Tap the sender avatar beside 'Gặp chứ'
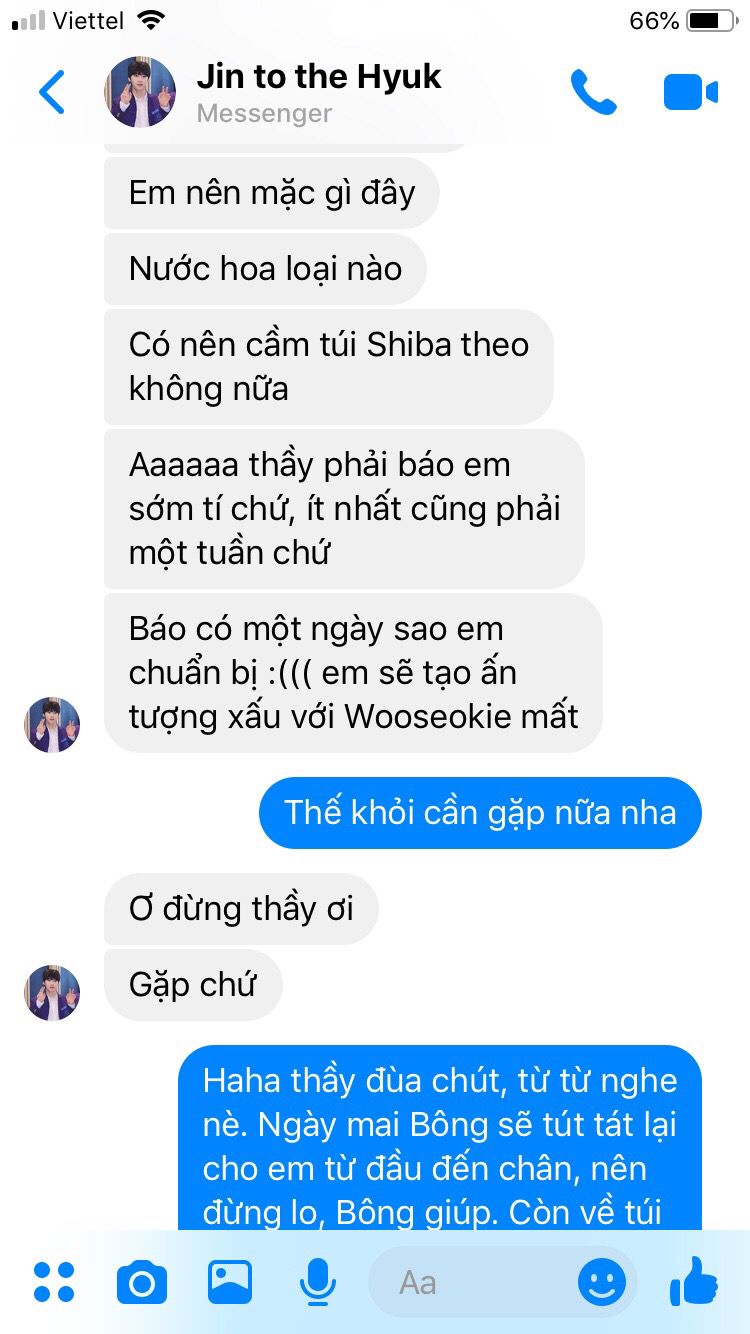 tap(52, 992)
